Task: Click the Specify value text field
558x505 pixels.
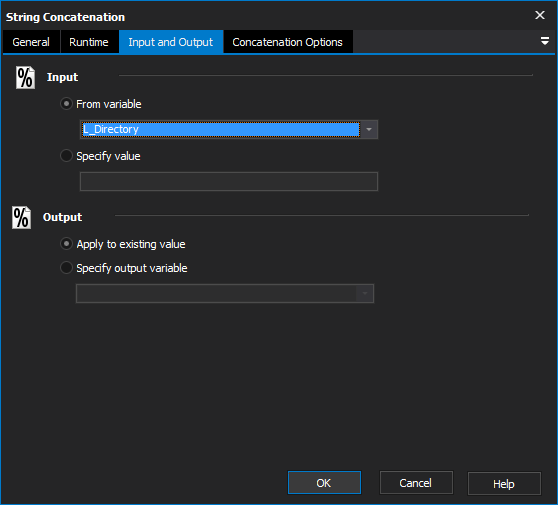Action: coord(229,182)
